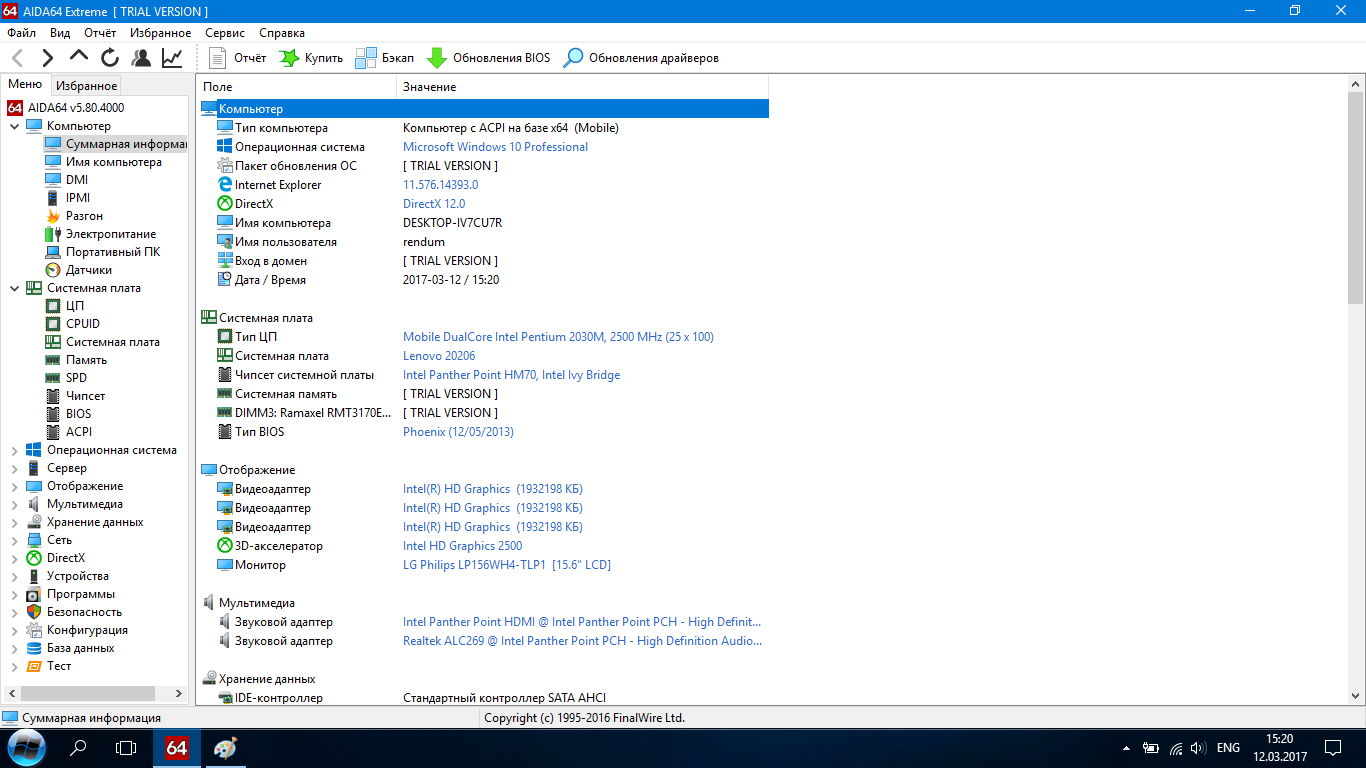Click the Значение column header

pyautogui.click(x=583, y=87)
